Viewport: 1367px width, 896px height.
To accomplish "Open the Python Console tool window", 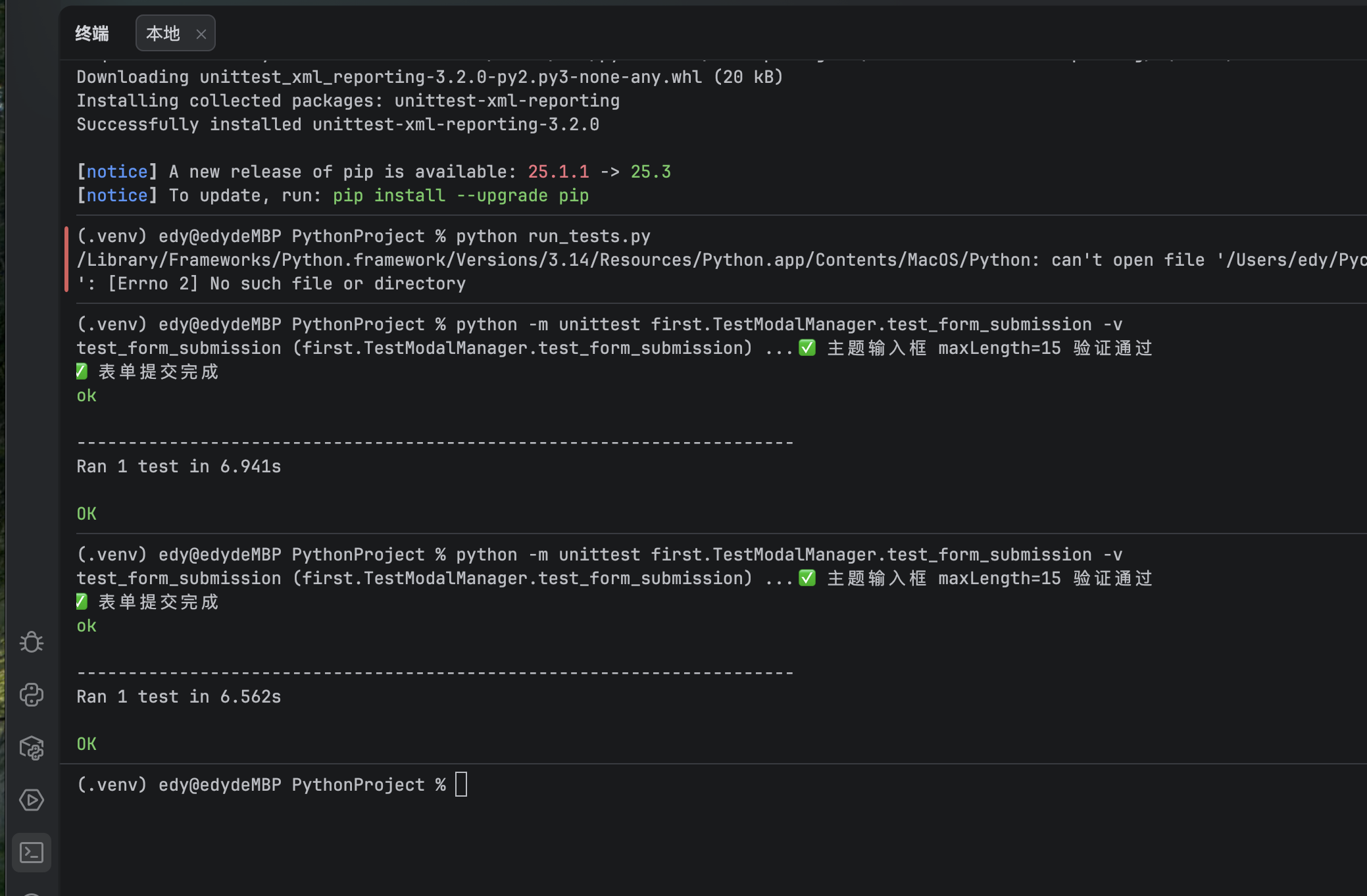I will (x=32, y=695).
